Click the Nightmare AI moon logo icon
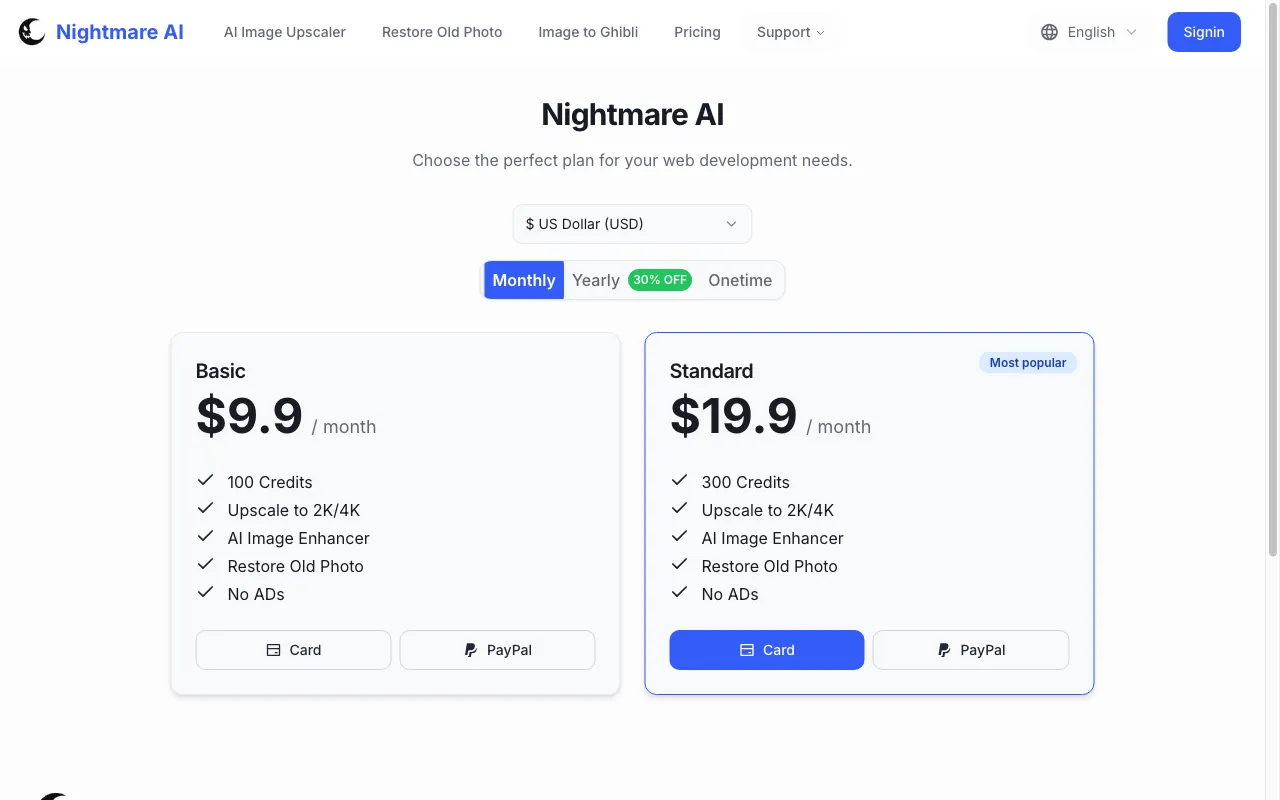The height and width of the screenshot is (800, 1280). pos(32,32)
